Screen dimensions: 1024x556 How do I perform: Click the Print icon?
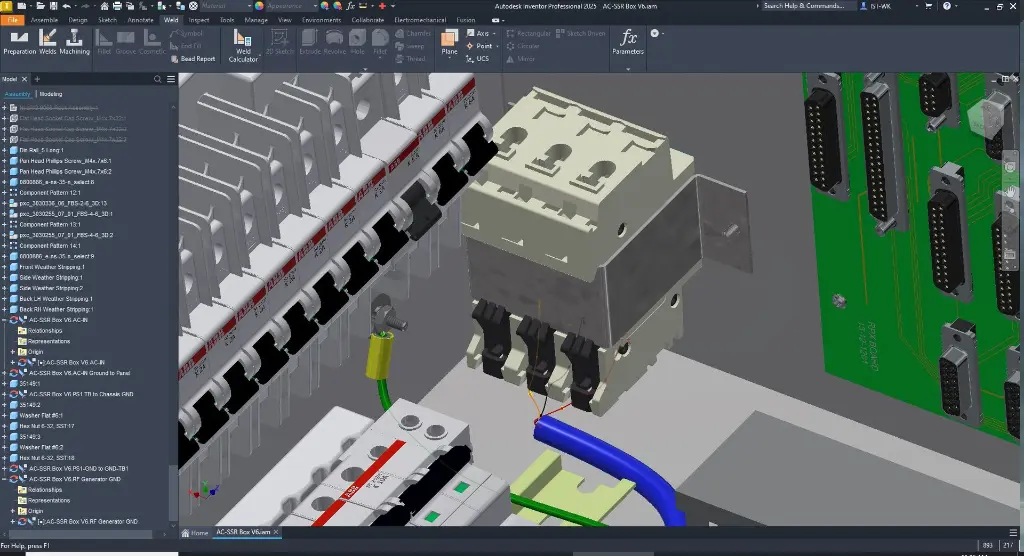(118, 6)
